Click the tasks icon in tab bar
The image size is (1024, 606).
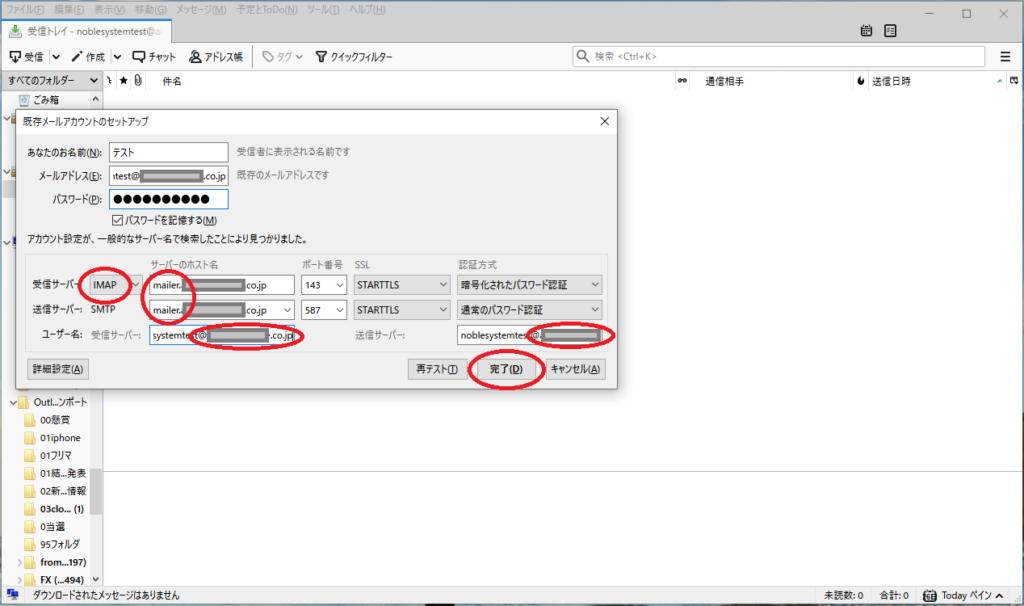pos(890,31)
